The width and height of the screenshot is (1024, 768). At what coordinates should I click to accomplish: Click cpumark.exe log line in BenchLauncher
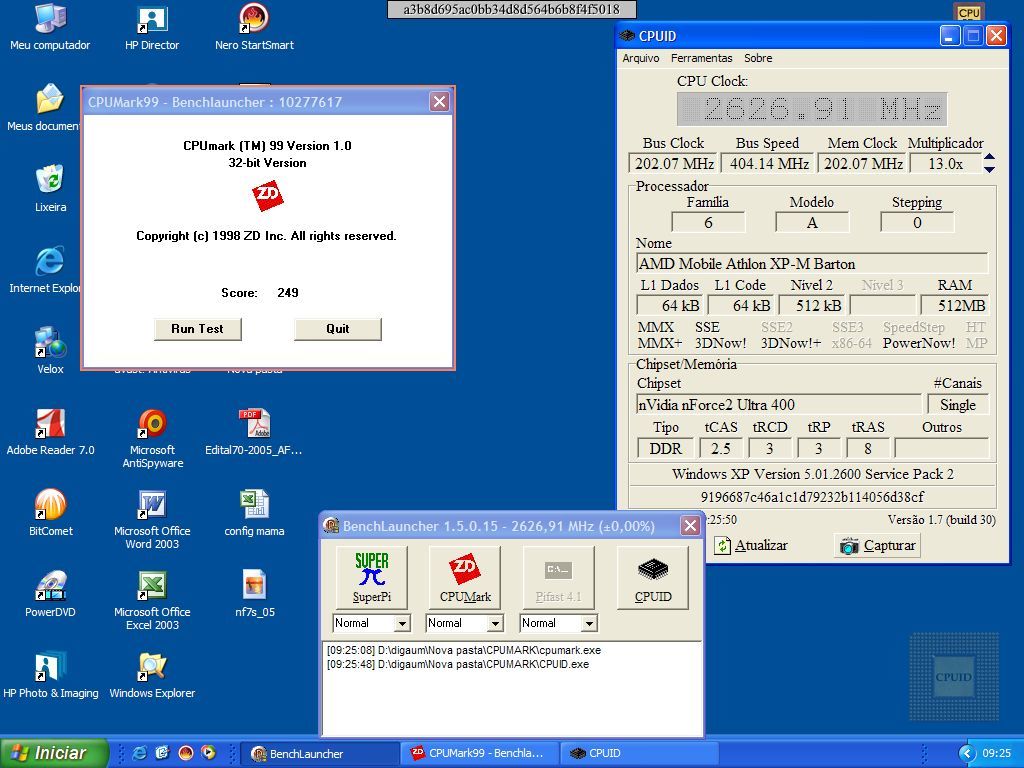pyautogui.click(x=464, y=650)
